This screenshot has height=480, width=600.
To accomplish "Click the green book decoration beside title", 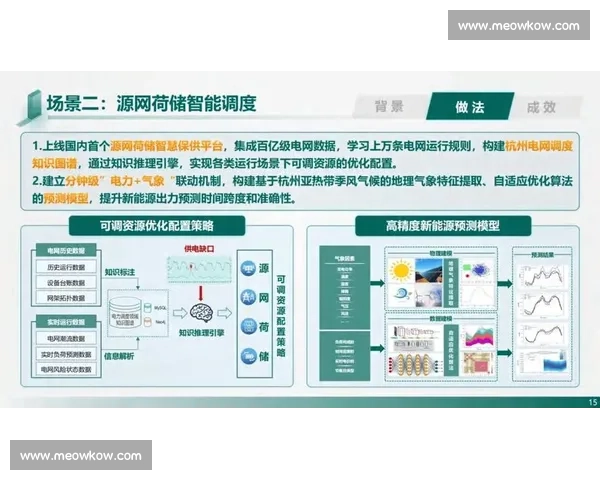I will 30,108.
